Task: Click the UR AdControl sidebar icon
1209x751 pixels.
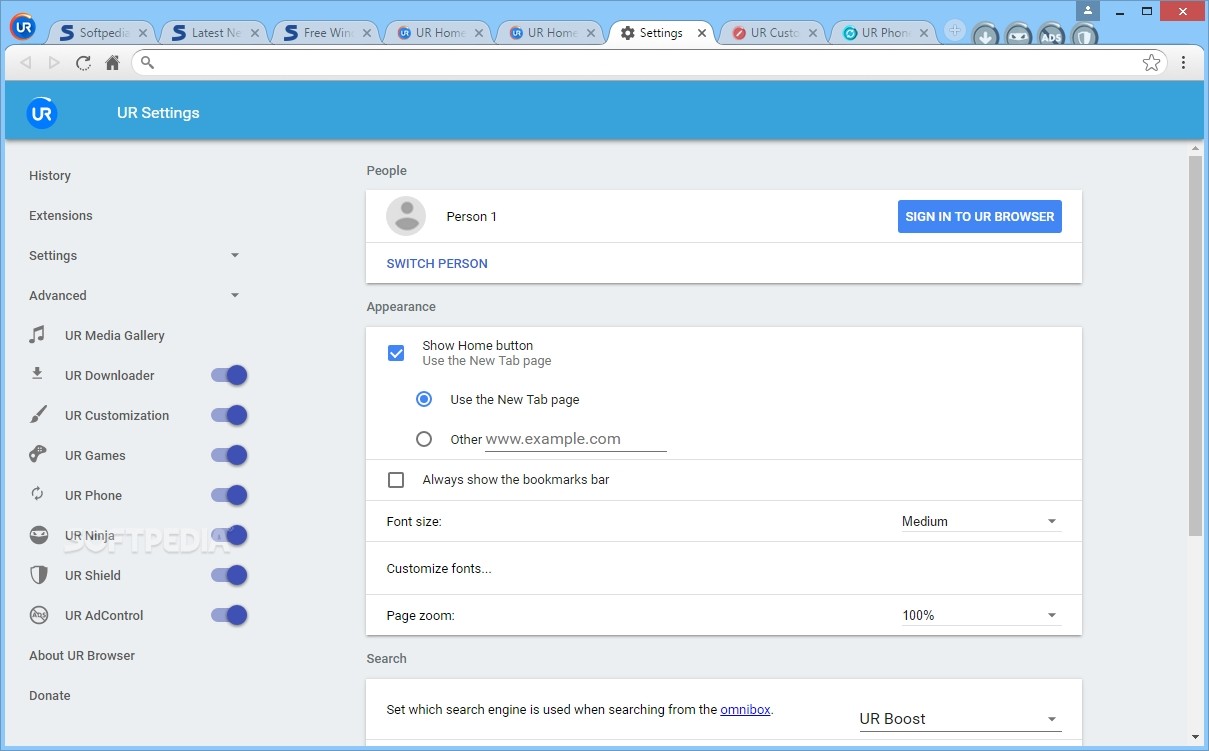Action: click(38, 615)
